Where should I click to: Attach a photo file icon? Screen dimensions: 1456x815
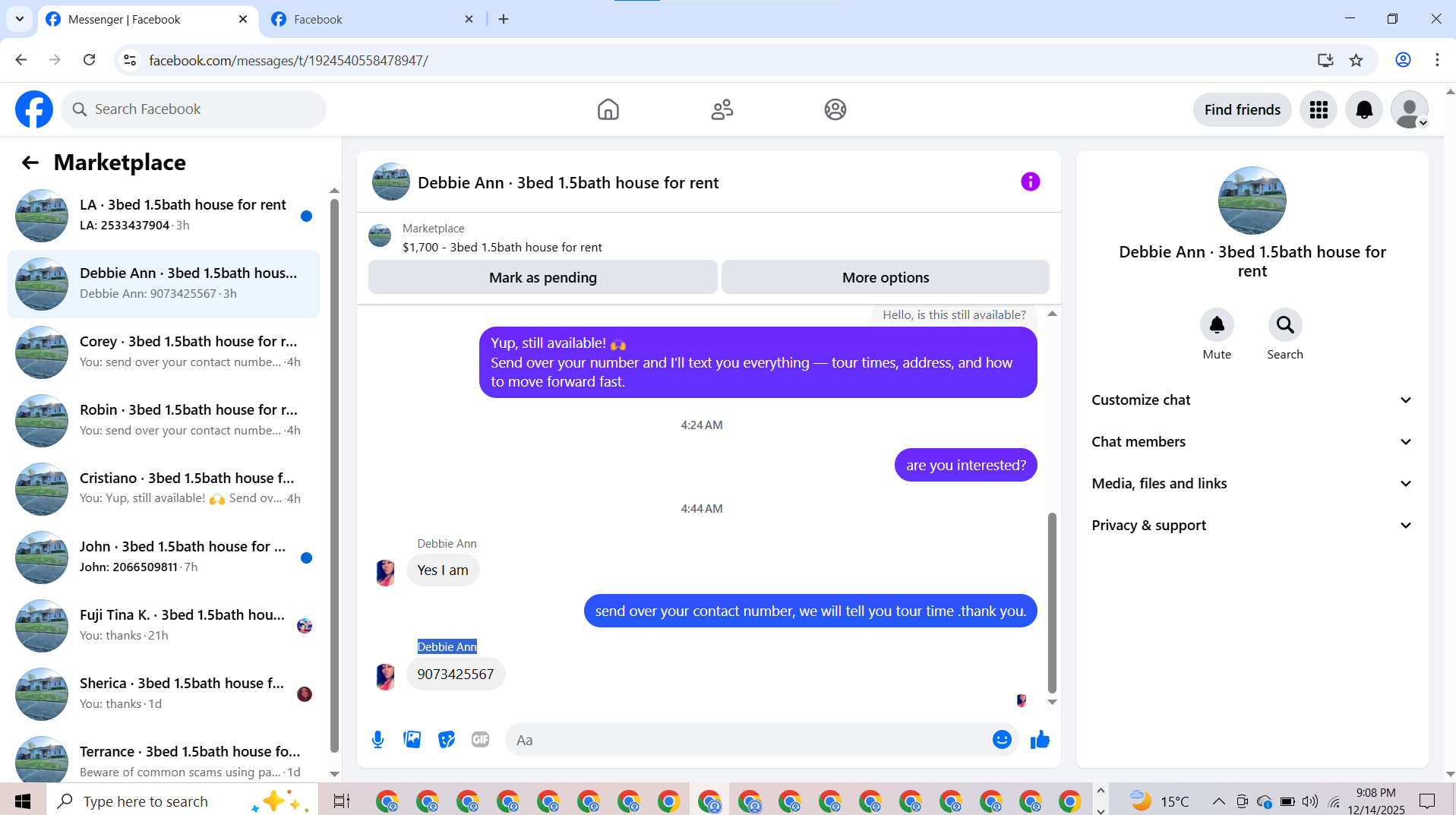coord(412,739)
